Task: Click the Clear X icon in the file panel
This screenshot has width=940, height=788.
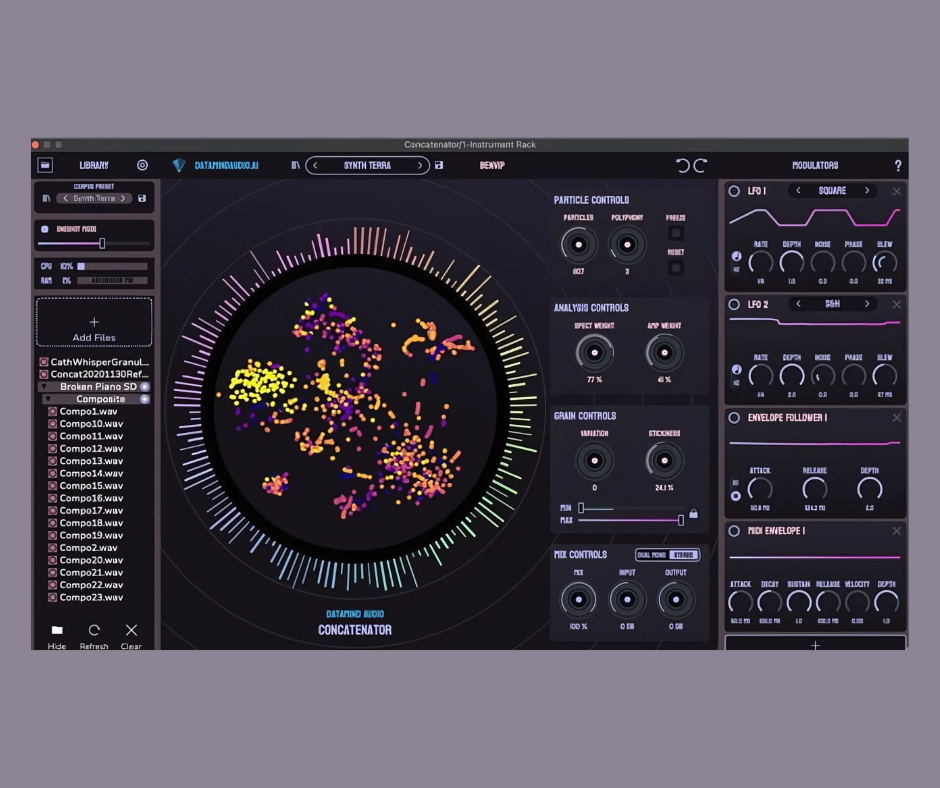Action: (x=131, y=630)
